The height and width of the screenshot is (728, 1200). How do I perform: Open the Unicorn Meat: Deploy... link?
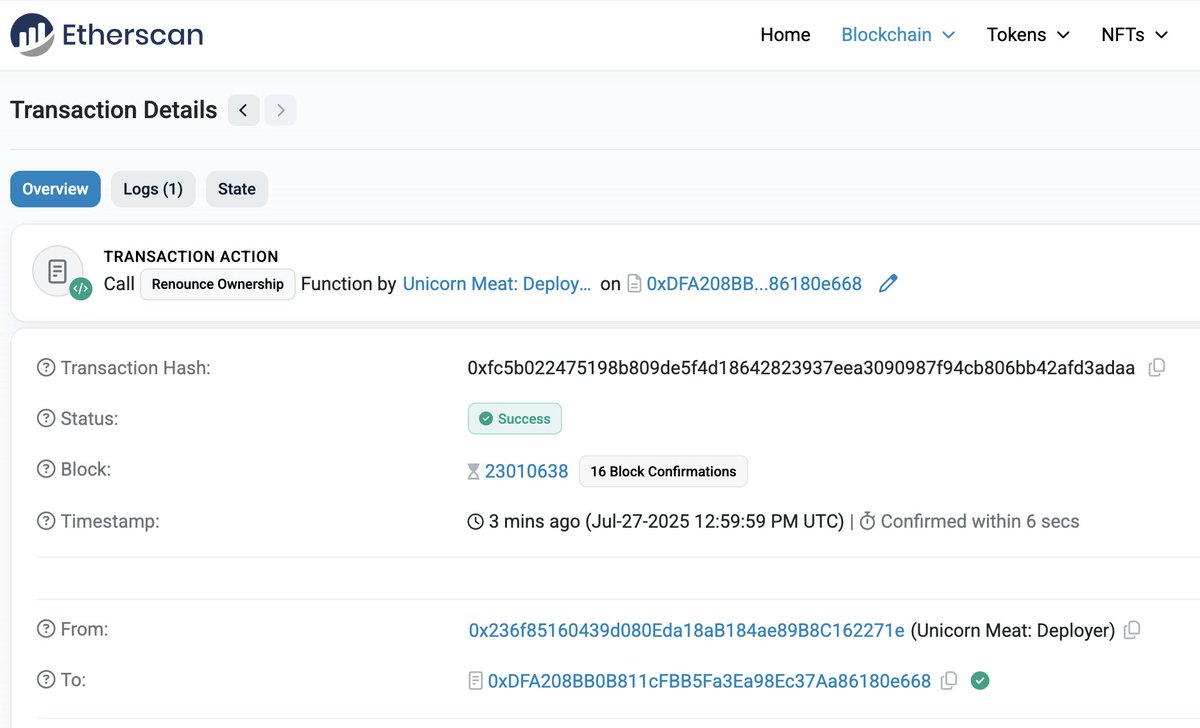pos(497,284)
